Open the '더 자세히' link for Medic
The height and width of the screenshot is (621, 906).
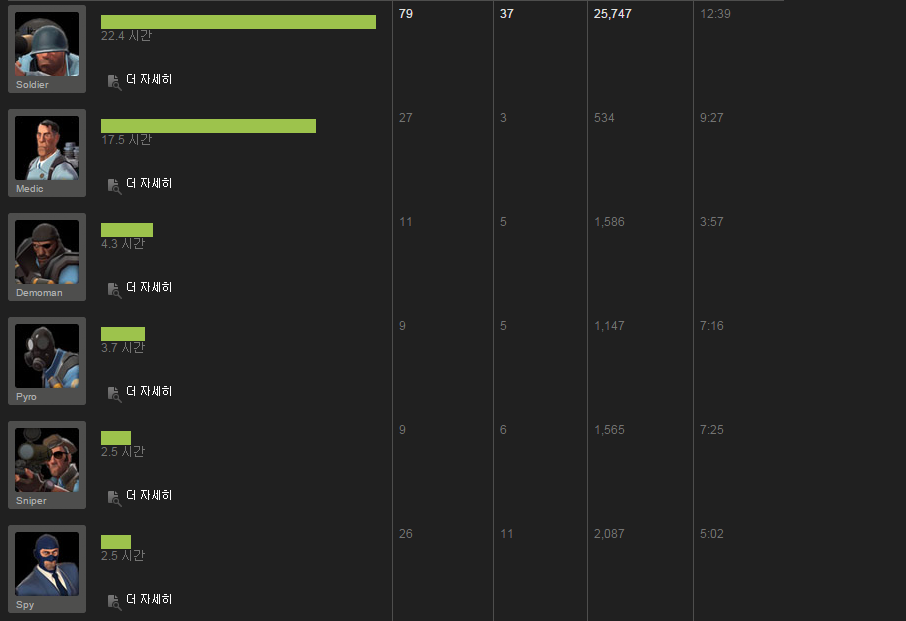149,183
